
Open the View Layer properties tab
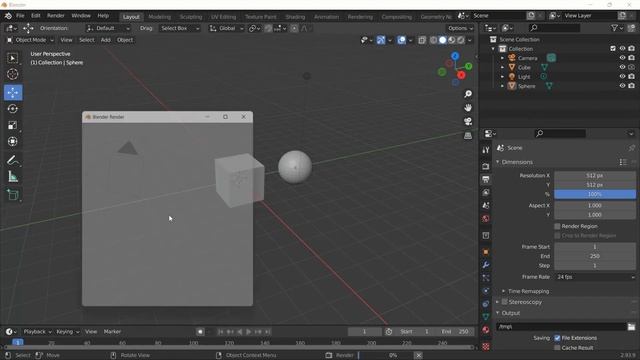(486, 193)
